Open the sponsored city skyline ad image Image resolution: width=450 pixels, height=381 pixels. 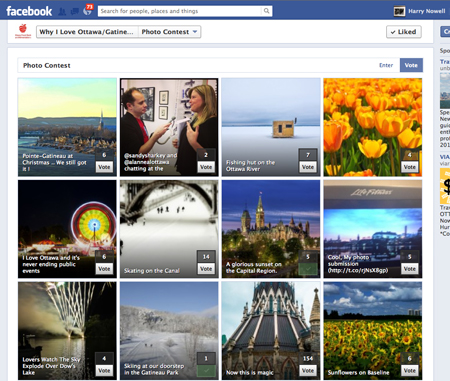445,90
